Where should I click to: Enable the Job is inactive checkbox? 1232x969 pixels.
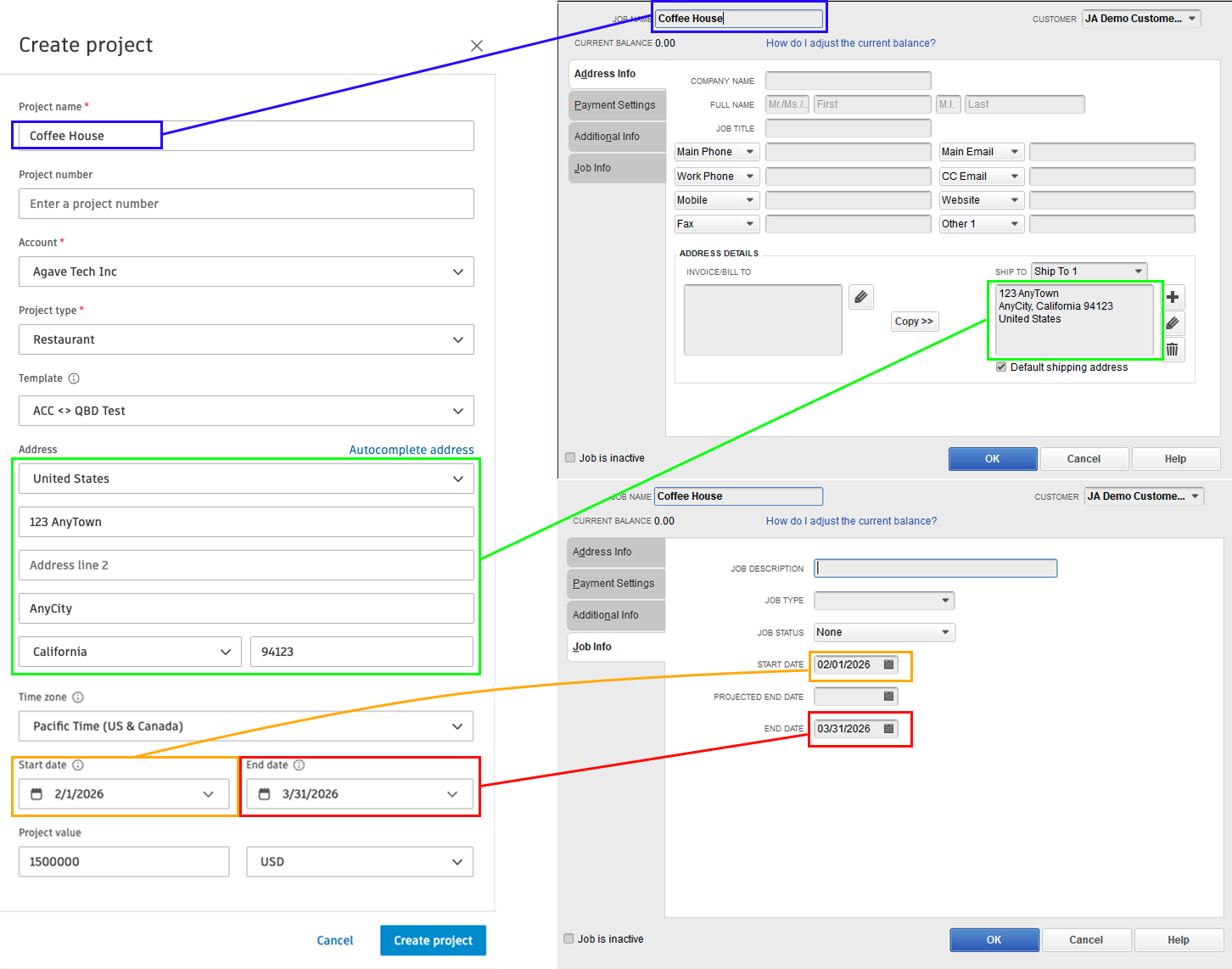tap(570, 457)
